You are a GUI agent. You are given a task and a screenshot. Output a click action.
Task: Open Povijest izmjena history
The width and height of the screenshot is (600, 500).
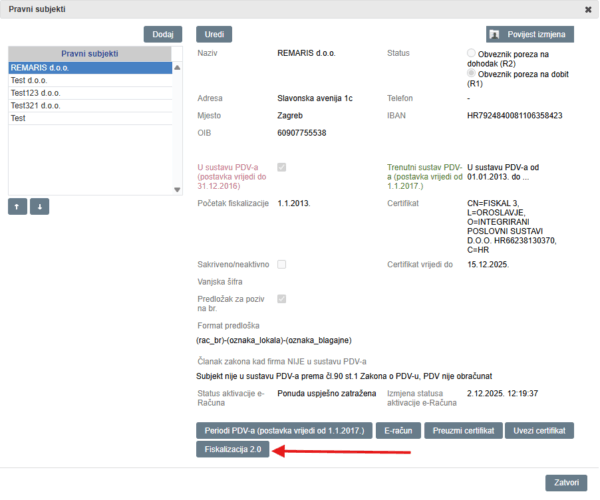530,34
